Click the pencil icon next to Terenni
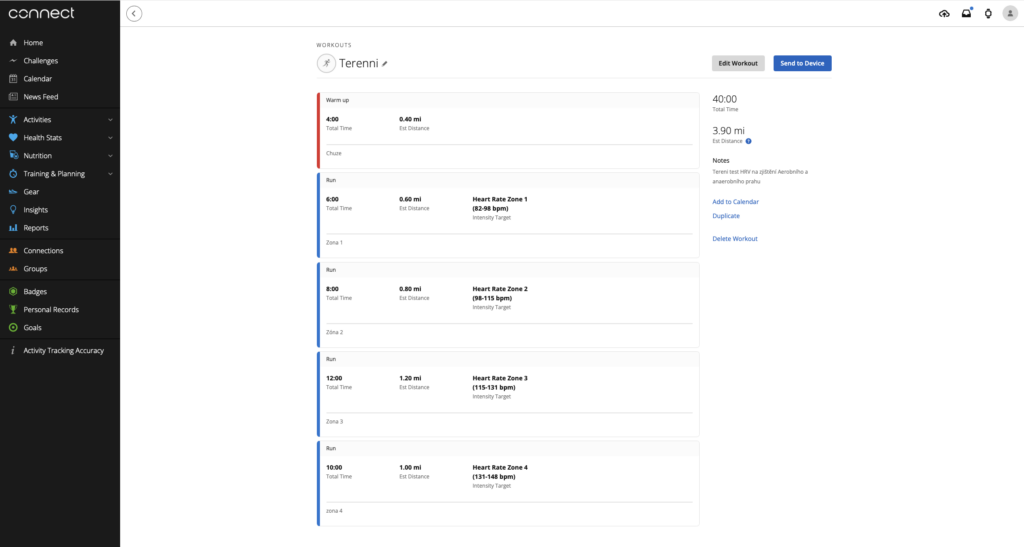Screen dimensions: 1024x547 click(x=385, y=63)
